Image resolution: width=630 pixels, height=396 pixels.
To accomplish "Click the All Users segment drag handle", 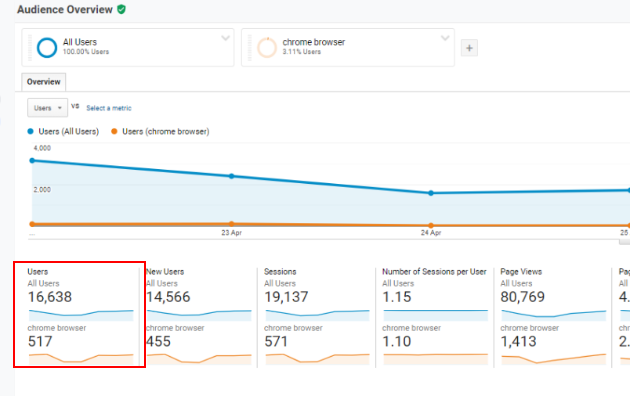I will click(x=30, y=47).
